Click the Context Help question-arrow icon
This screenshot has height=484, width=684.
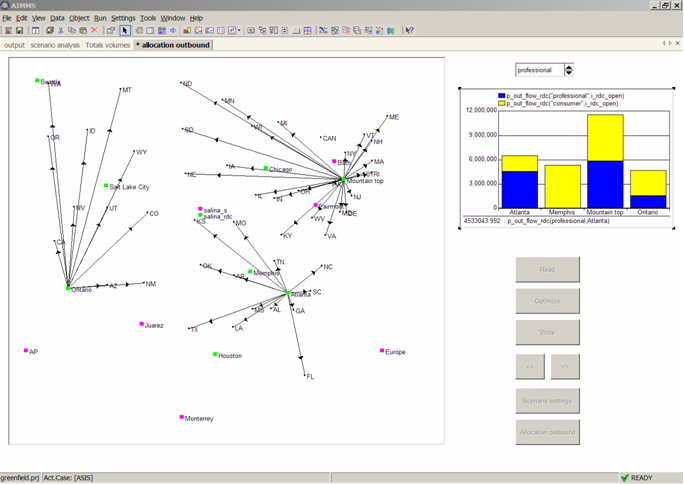pyautogui.click(x=409, y=30)
